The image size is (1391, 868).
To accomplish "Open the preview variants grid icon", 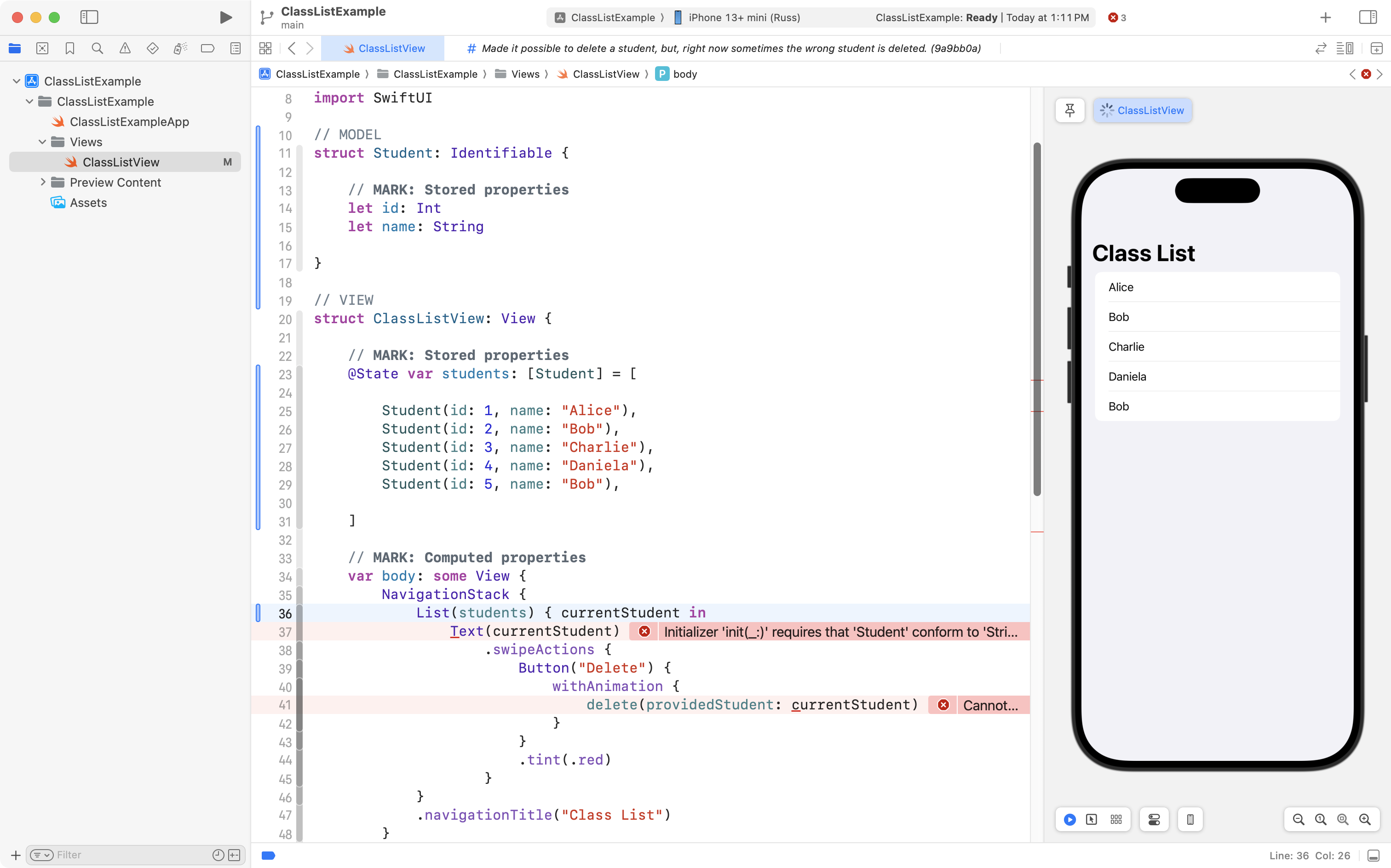I will [x=1116, y=819].
